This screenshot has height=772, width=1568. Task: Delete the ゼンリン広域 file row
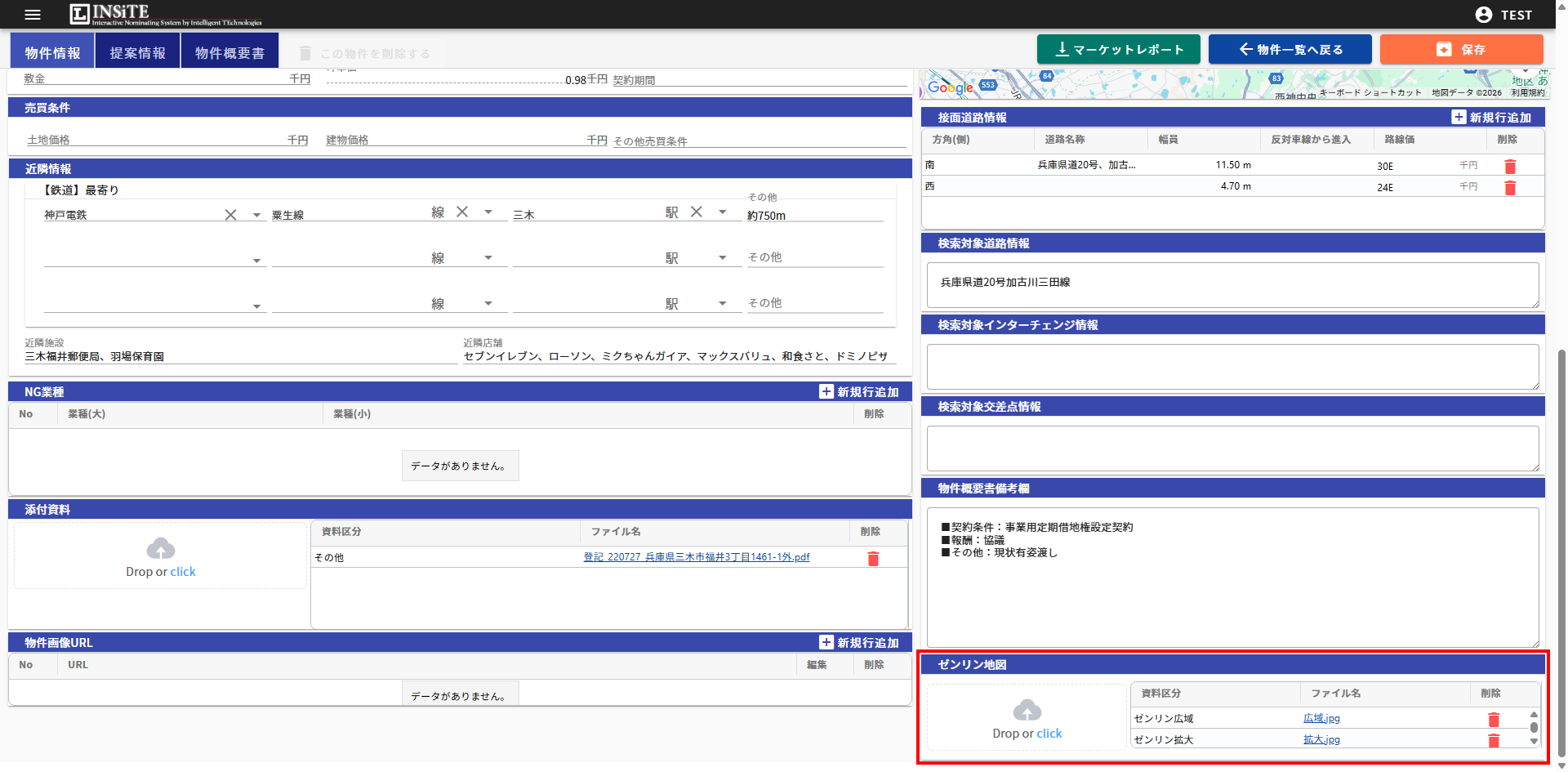click(x=1494, y=720)
